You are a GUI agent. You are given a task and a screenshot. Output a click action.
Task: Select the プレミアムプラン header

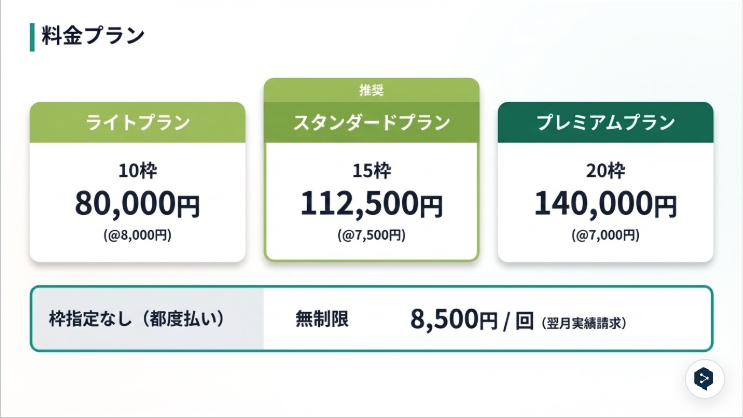(x=605, y=123)
